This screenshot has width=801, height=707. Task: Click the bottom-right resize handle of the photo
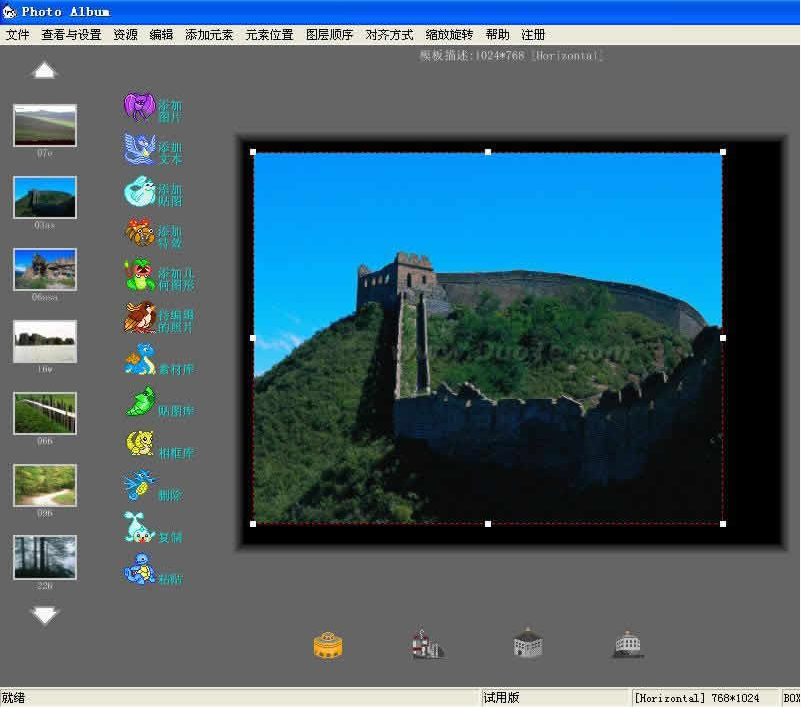(x=723, y=524)
